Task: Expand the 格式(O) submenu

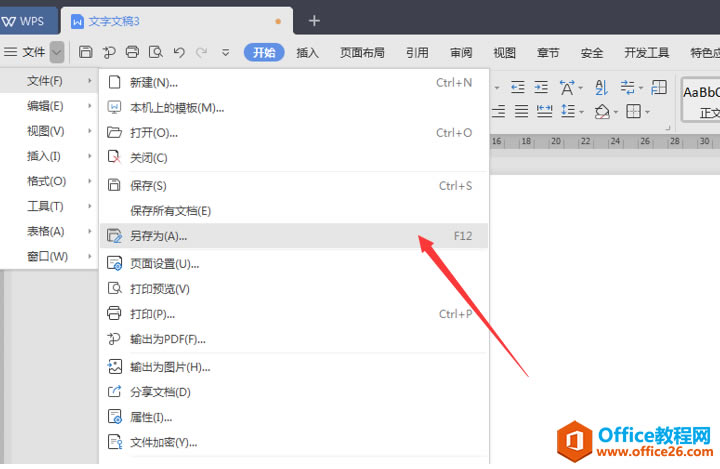Action: [49, 181]
